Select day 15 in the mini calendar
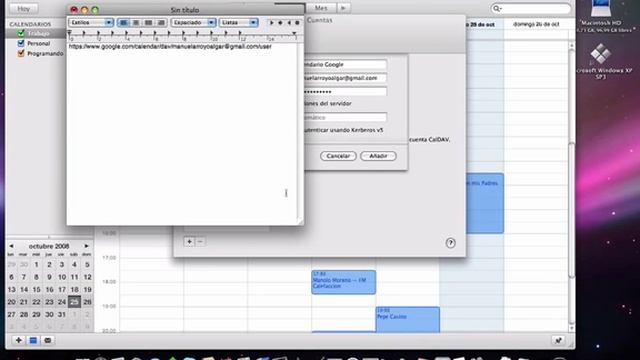640x360 pixels. 36,289
